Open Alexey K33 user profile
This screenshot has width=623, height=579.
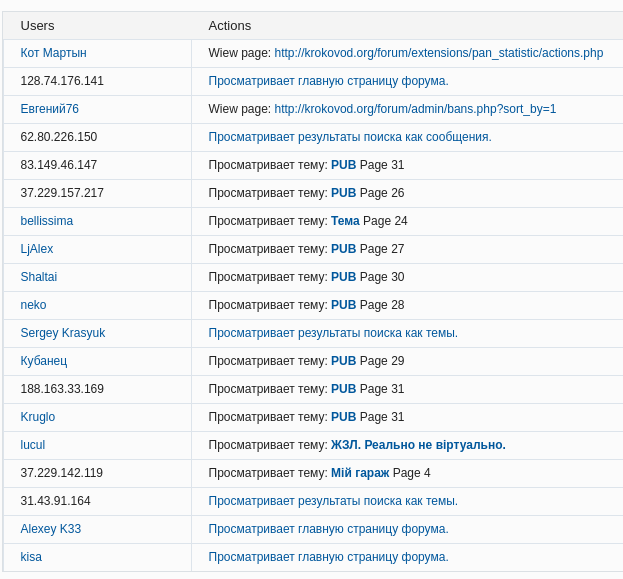(50, 529)
